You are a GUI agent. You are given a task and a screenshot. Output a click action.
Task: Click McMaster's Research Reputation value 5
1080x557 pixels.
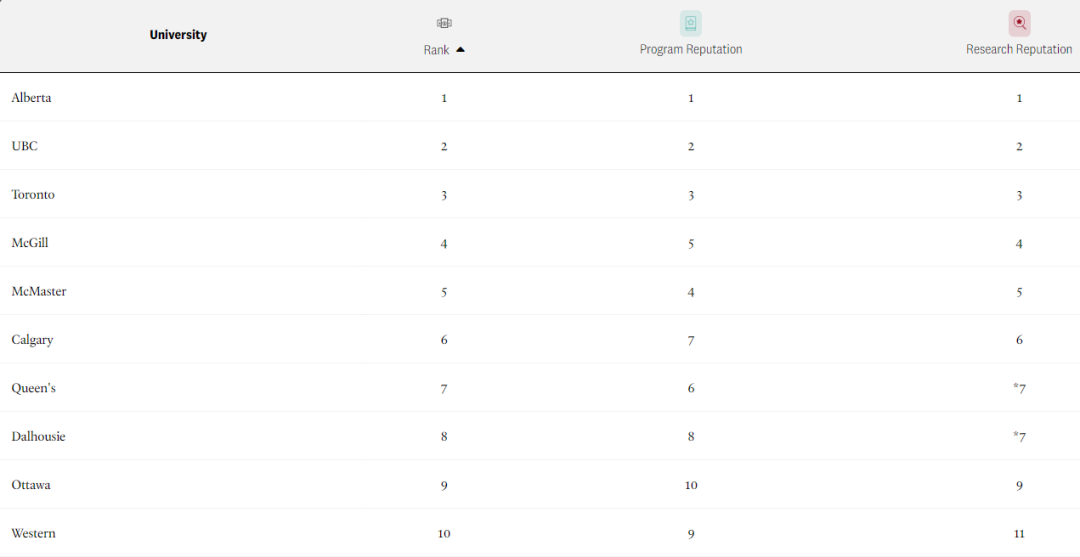click(1019, 292)
